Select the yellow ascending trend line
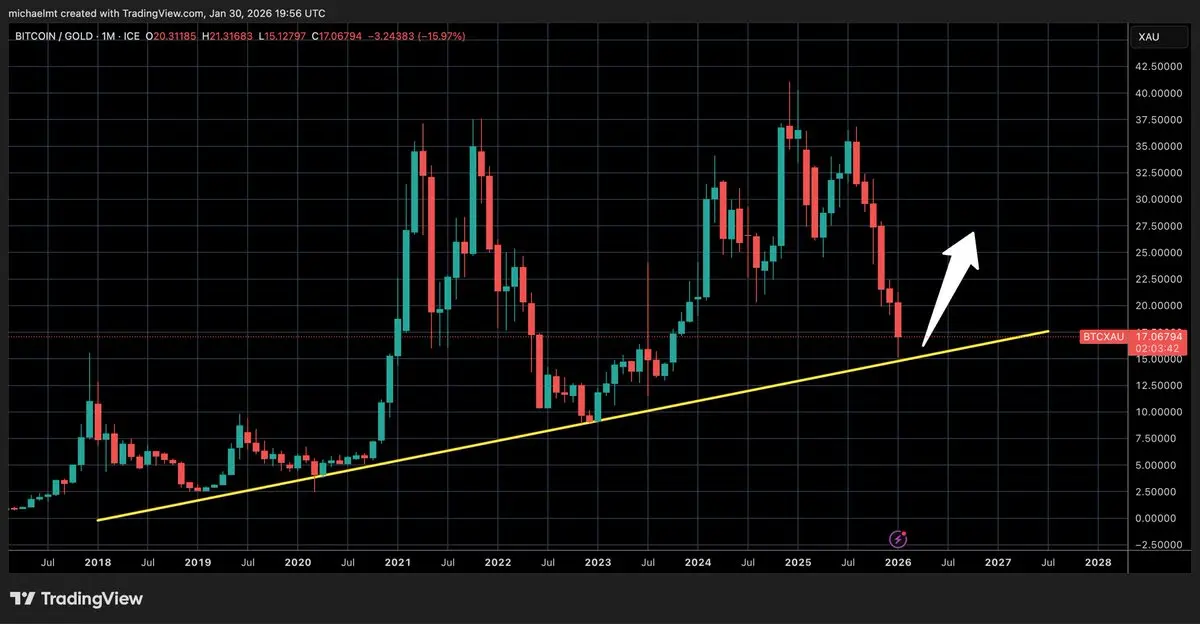 tap(572, 426)
